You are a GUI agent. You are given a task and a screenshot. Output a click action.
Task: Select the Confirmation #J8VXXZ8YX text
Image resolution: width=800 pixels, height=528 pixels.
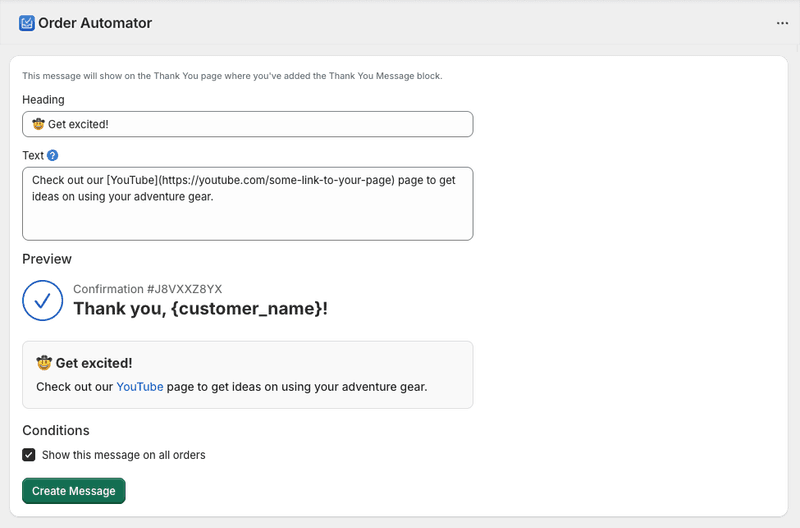coord(147,289)
